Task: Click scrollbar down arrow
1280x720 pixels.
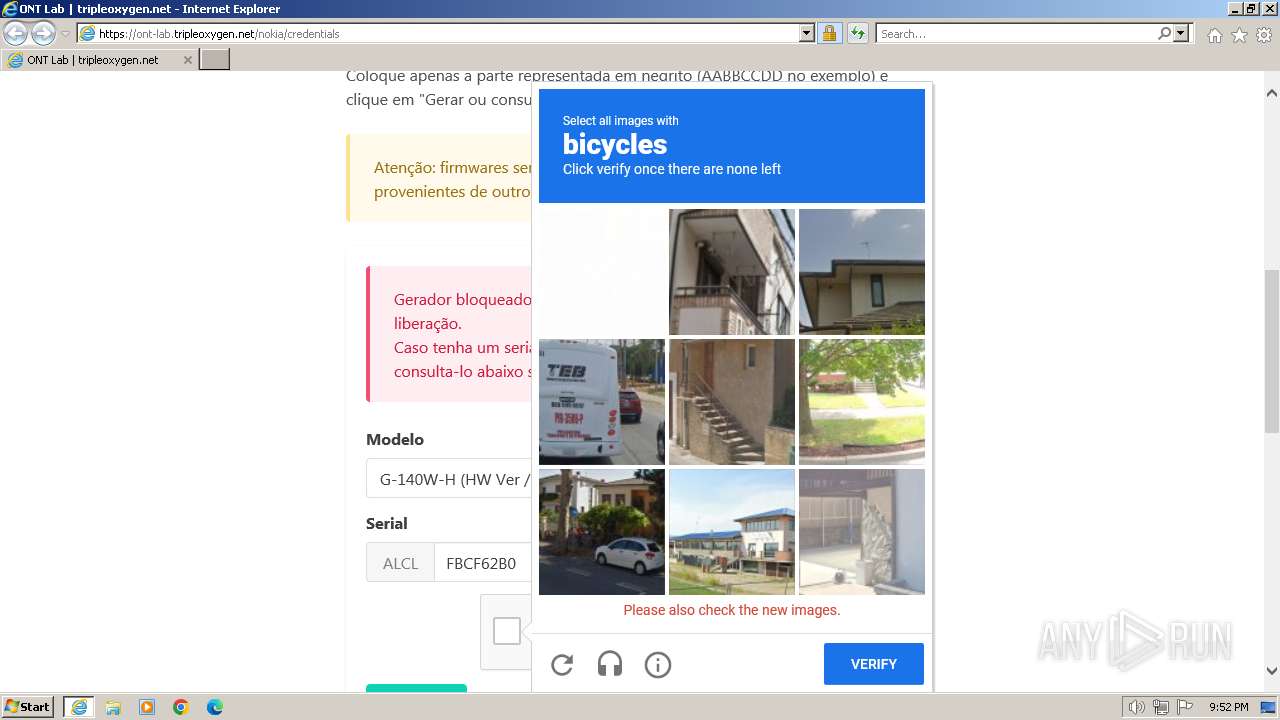Action: (1272, 671)
